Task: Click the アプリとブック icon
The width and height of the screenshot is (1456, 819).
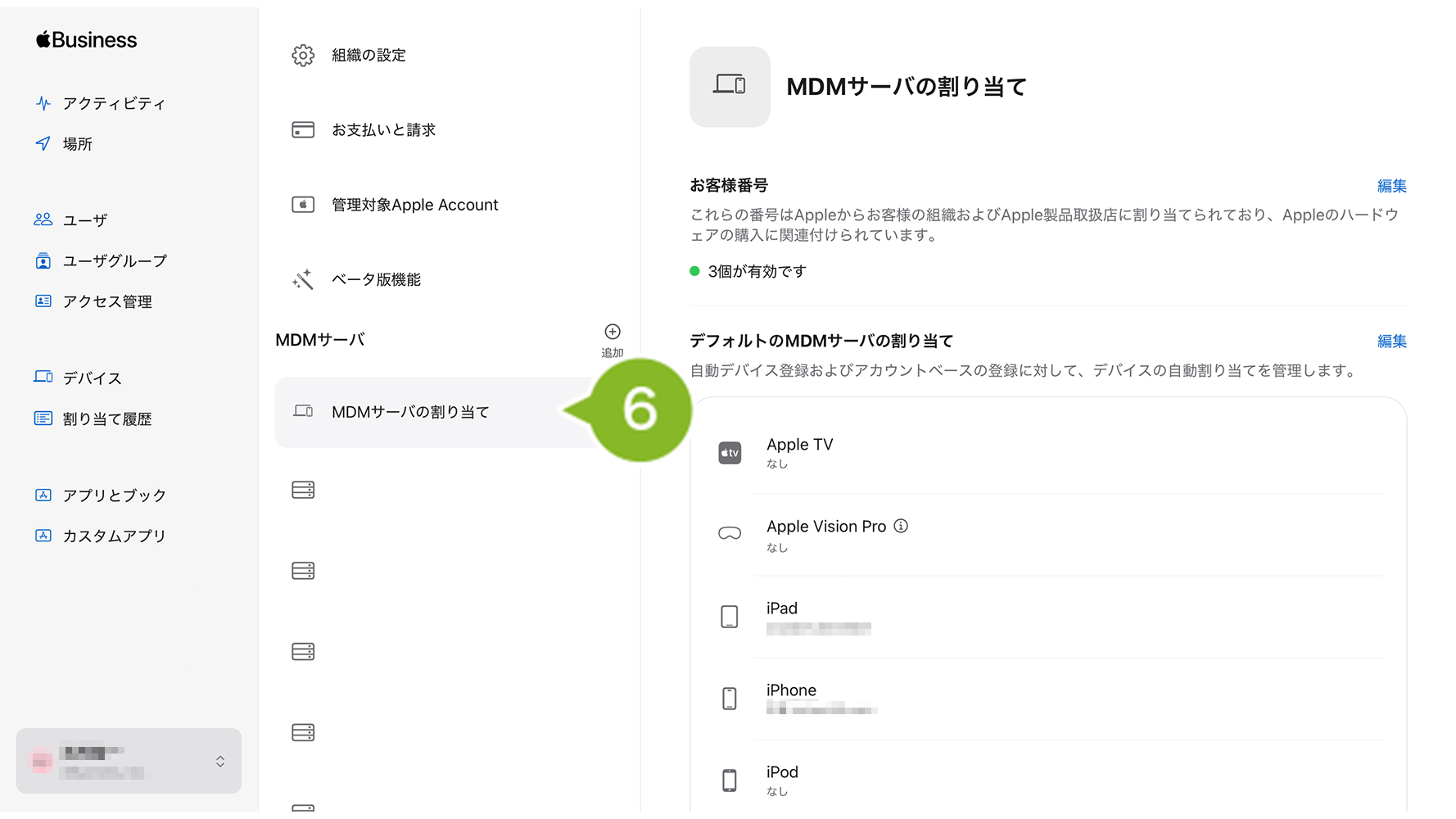Action: click(x=43, y=495)
